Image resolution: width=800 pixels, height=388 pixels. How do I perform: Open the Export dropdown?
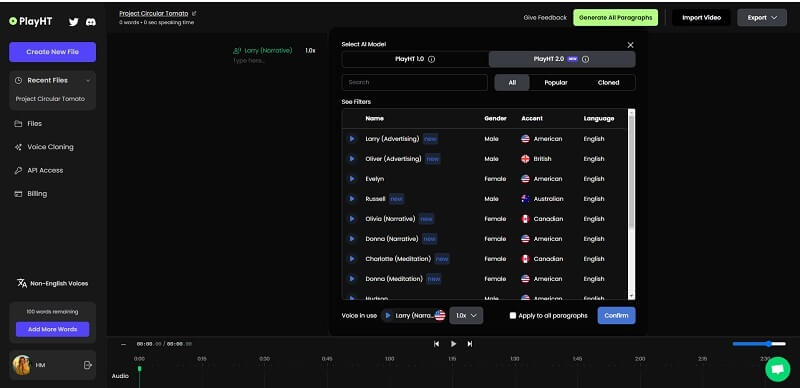click(x=762, y=17)
